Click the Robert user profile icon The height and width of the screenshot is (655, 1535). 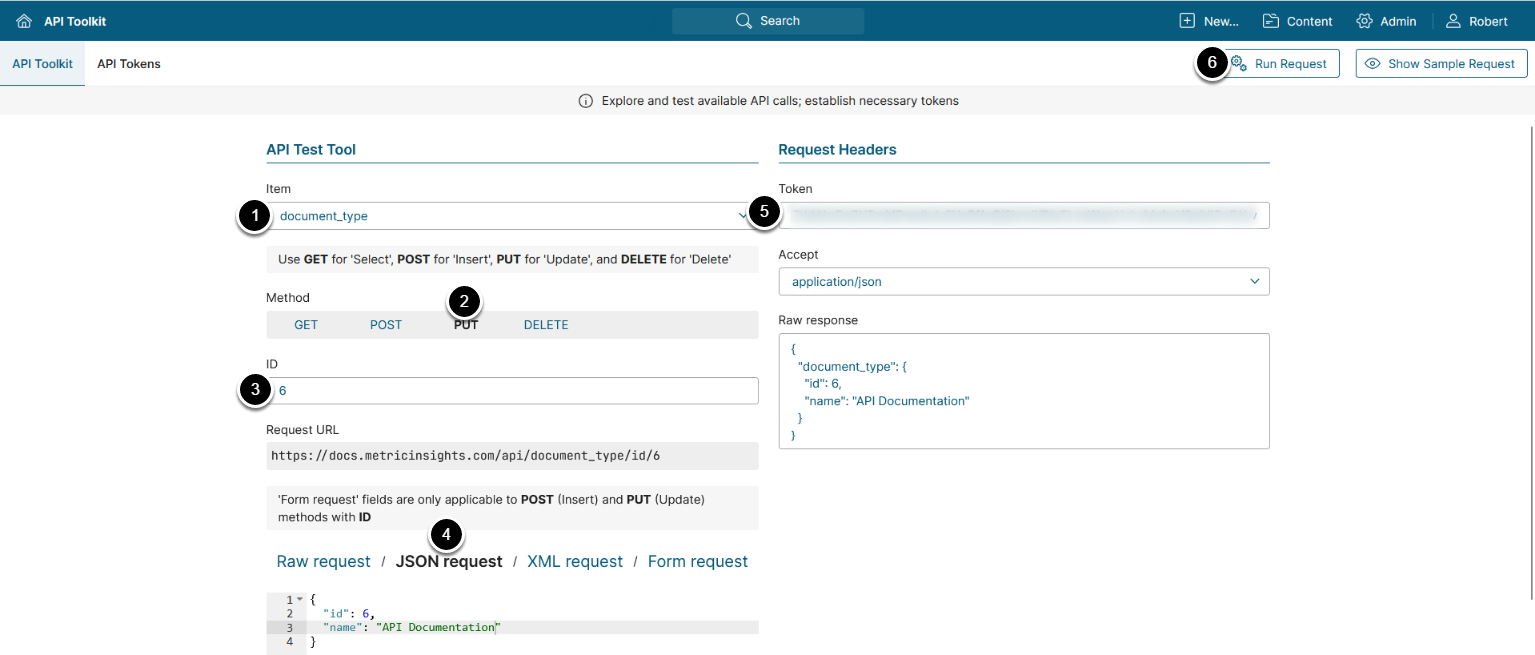(x=1453, y=21)
